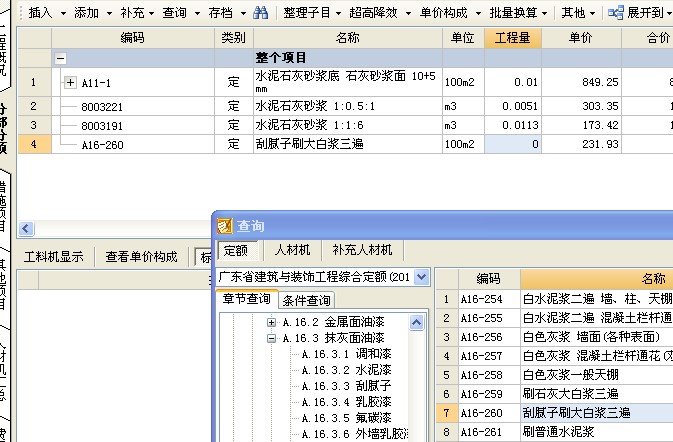This screenshot has height=442, width=673.
Task: Click the query tree scroll up arrow
Action: click(x=416, y=322)
